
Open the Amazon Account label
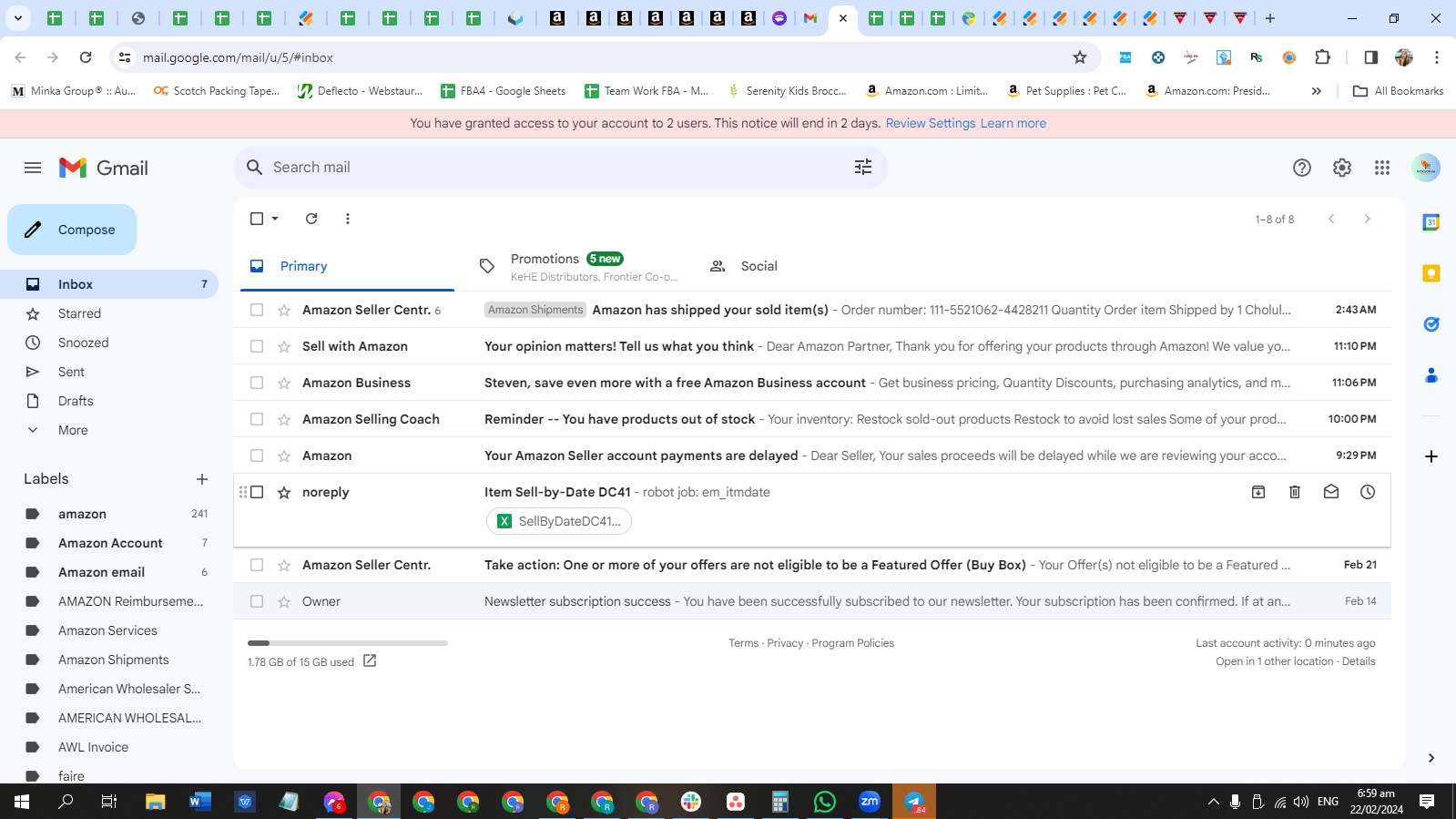(x=110, y=543)
